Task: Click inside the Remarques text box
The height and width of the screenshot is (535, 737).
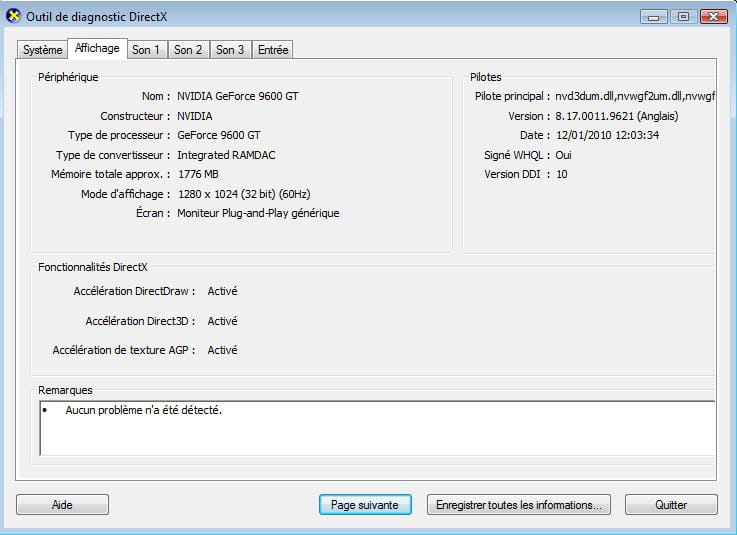Action: click(x=377, y=428)
